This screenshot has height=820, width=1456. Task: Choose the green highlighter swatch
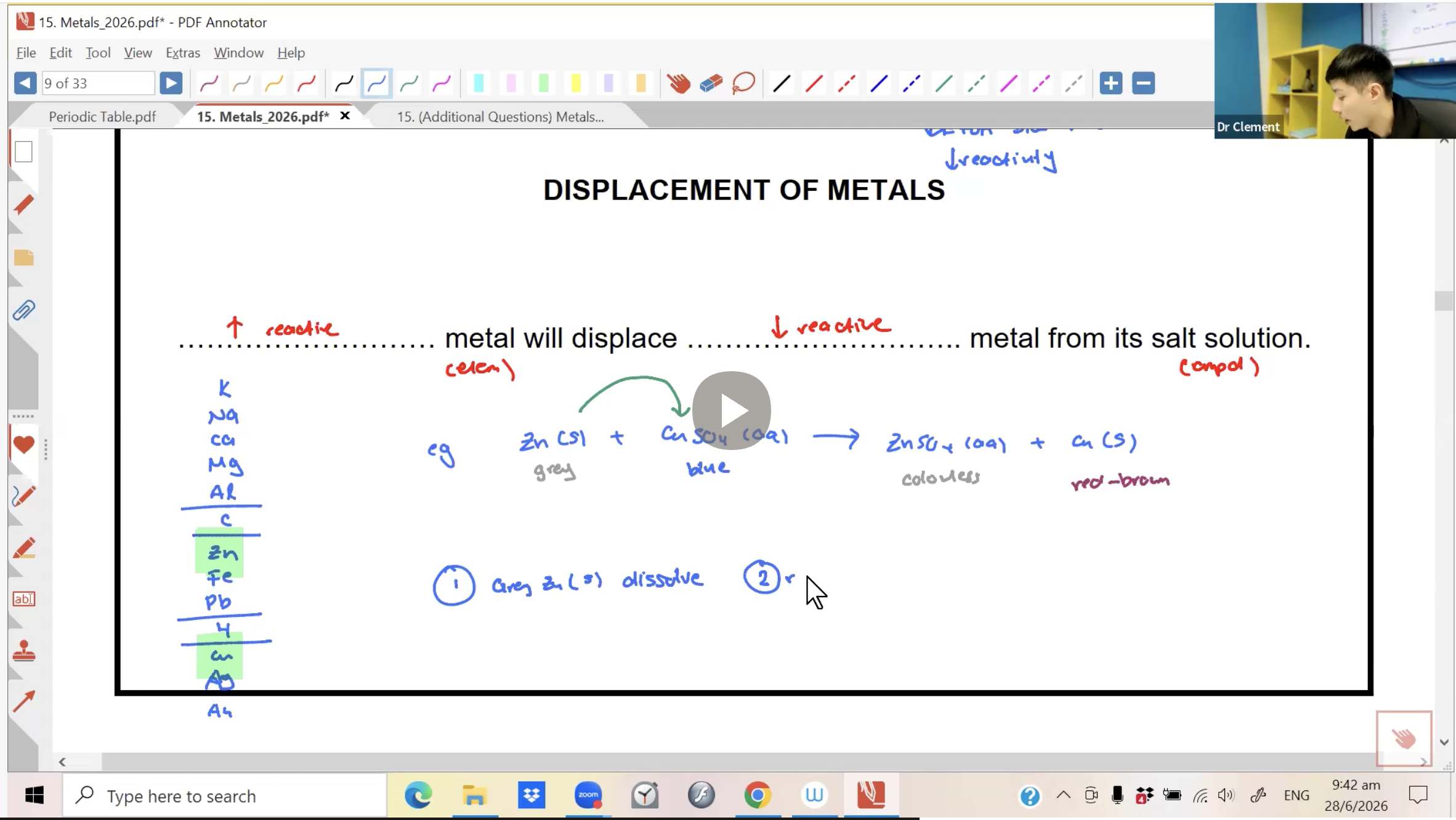(544, 83)
